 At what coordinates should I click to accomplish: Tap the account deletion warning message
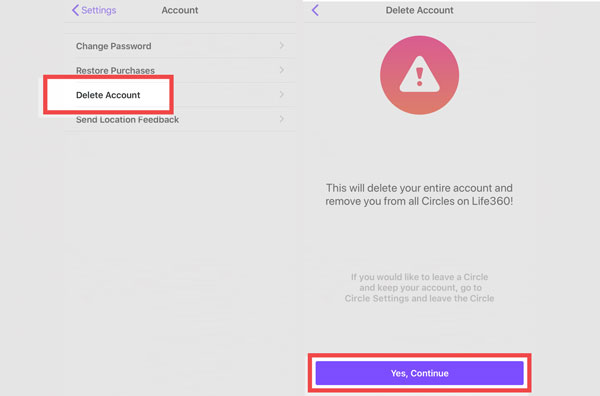[419, 194]
